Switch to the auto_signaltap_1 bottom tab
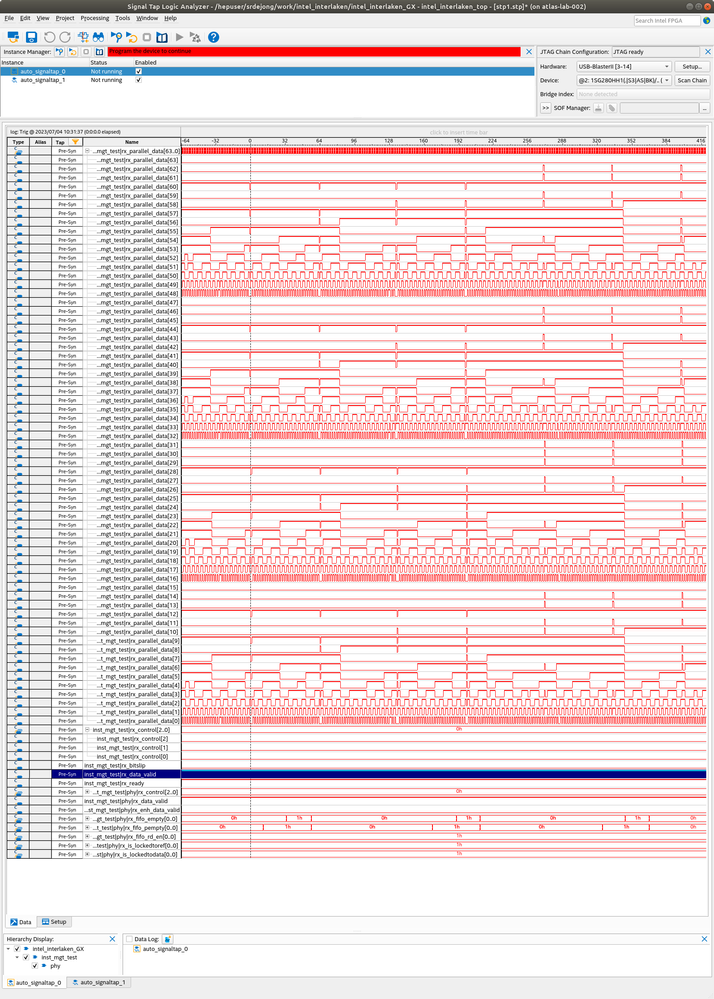Image resolution: width=714 pixels, height=999 pixels. click(x=99, y=982)
